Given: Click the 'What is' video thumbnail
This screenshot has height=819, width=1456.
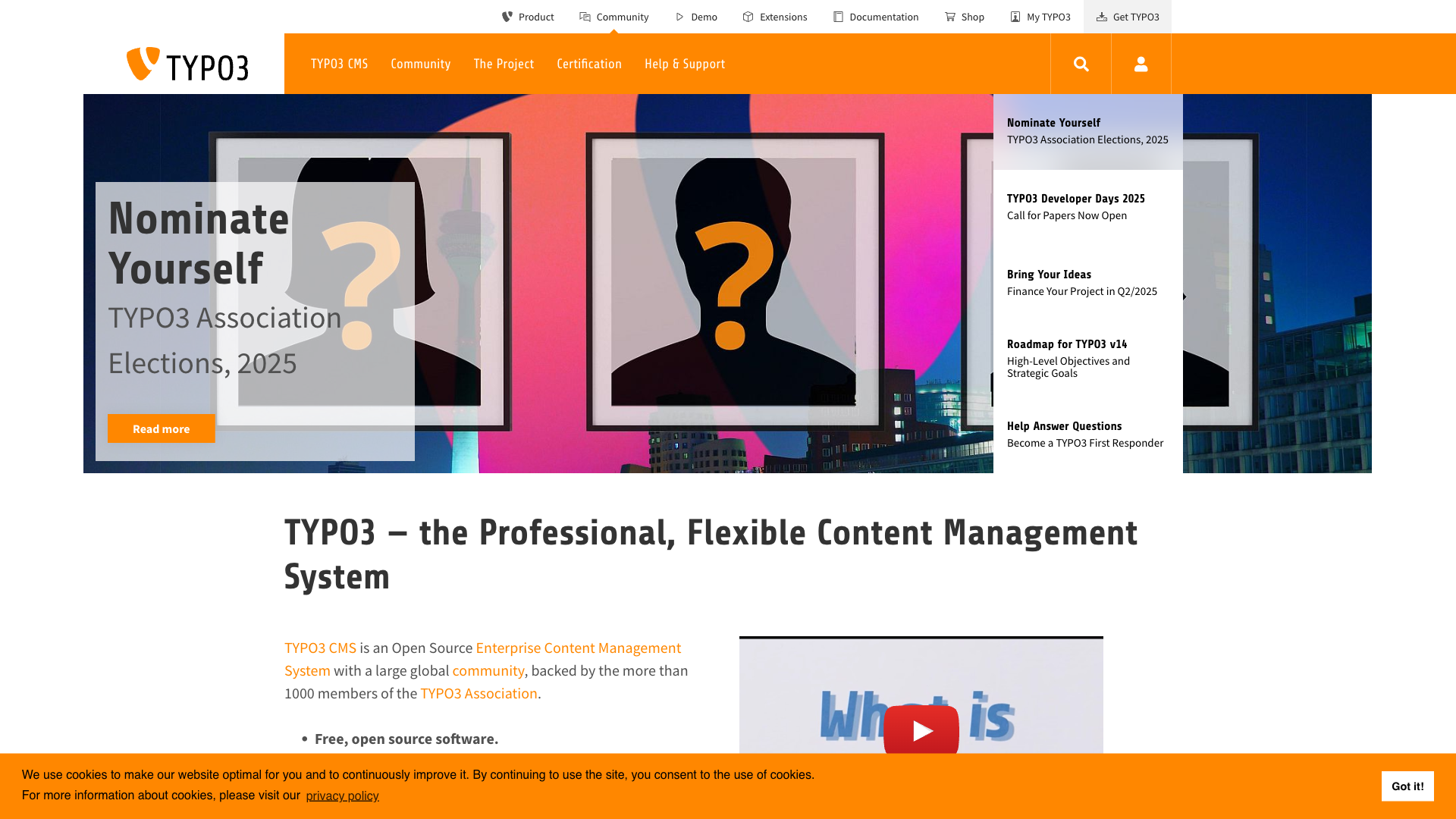Looking at the screenshot, I should click(921, 696).
